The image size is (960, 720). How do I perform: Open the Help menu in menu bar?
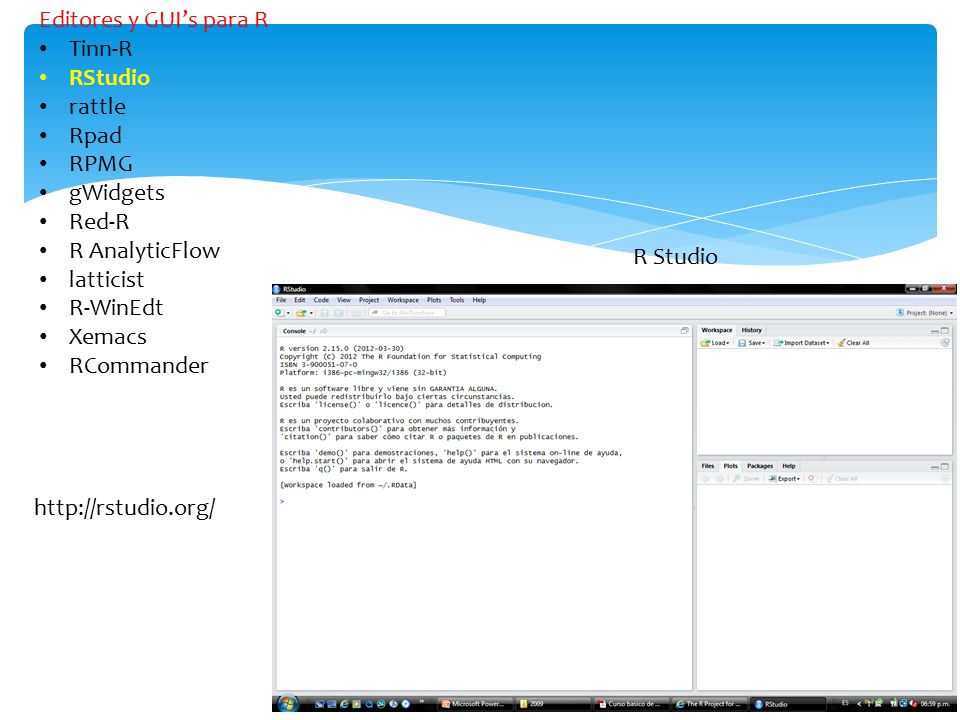tap(479, 300)
